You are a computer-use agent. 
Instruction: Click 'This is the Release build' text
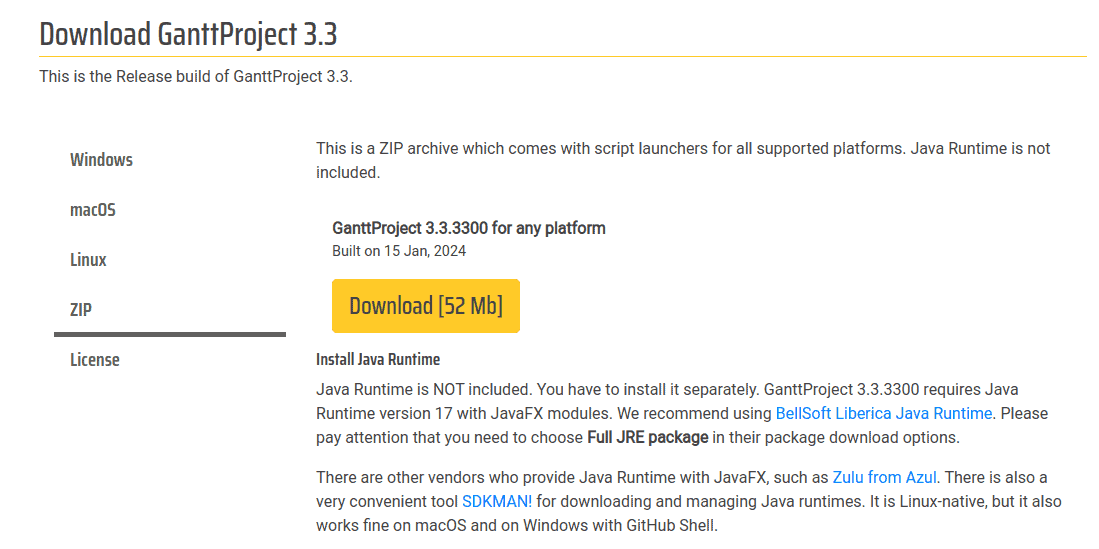click(196, 76)
